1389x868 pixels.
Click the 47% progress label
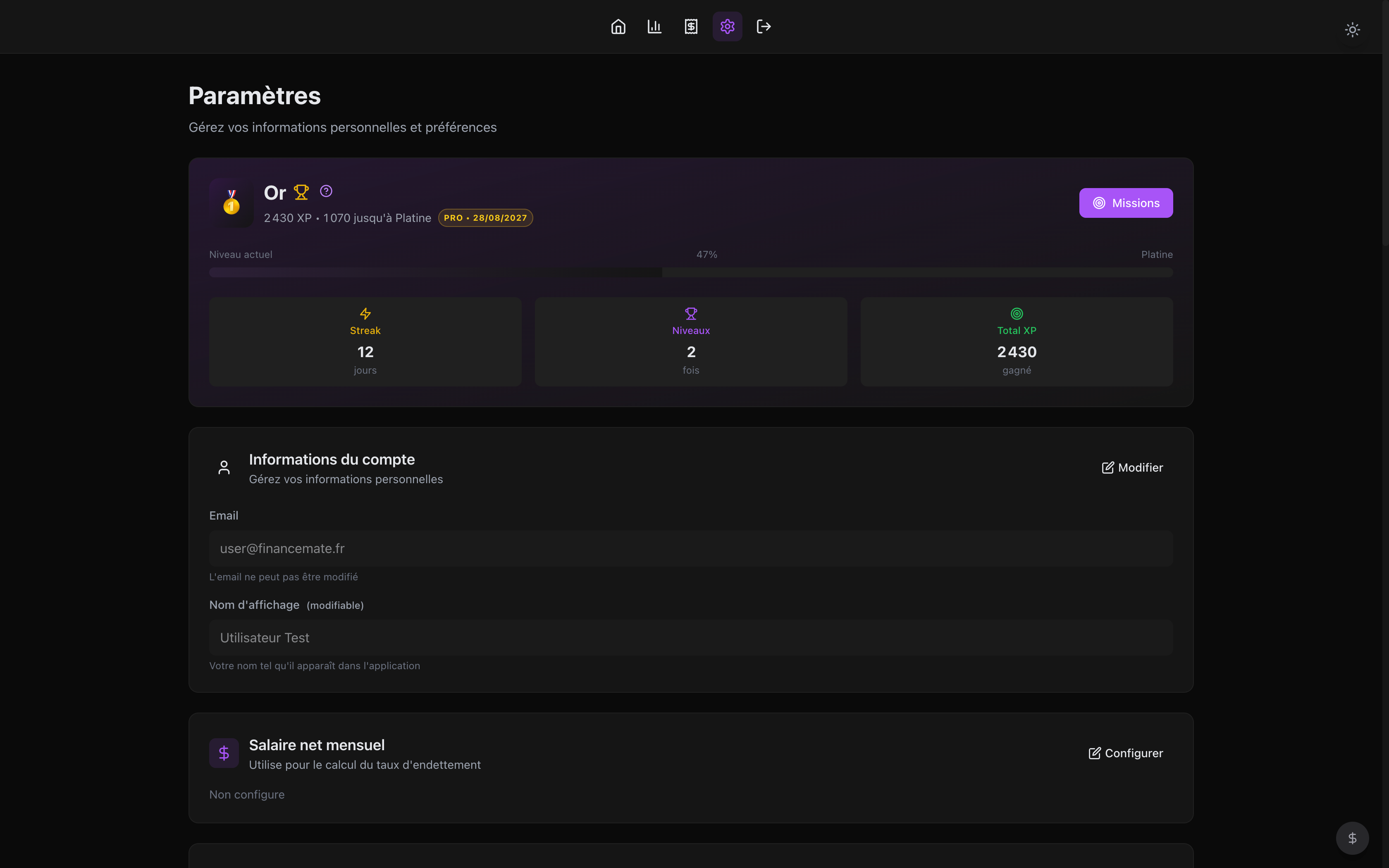[706, 254]
